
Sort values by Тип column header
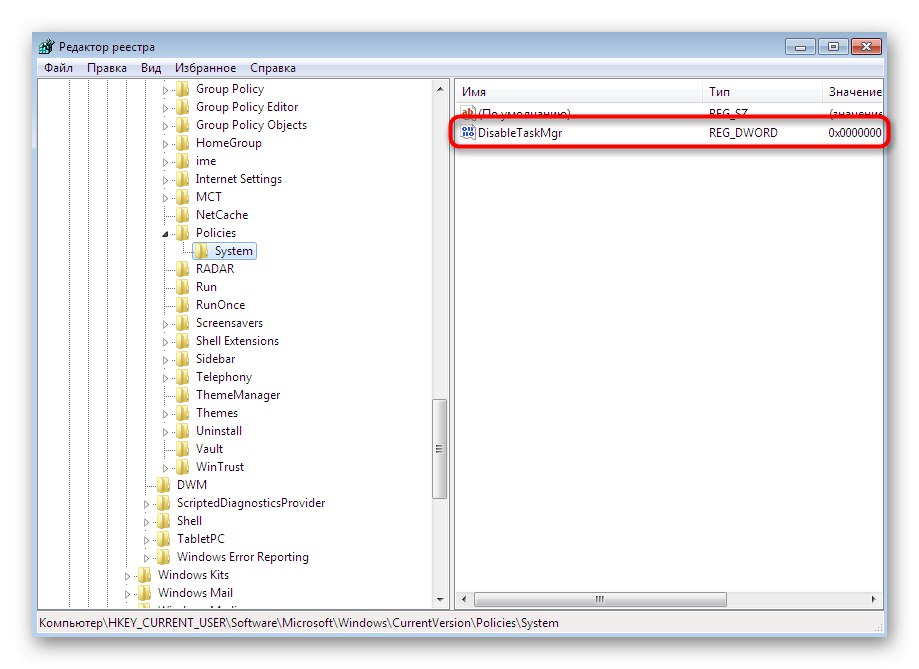point(762,92)
